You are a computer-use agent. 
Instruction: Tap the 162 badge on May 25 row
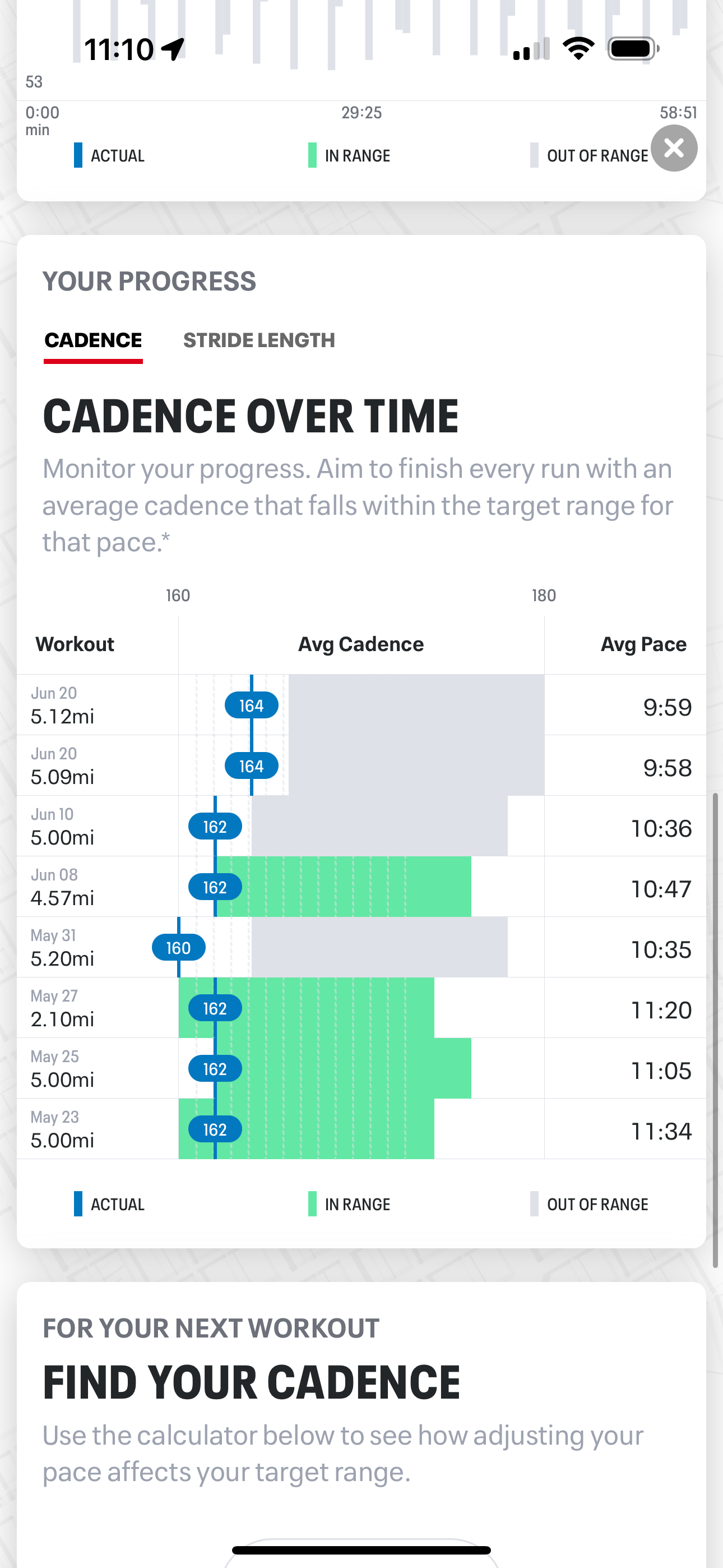(x=215, y=1069)
